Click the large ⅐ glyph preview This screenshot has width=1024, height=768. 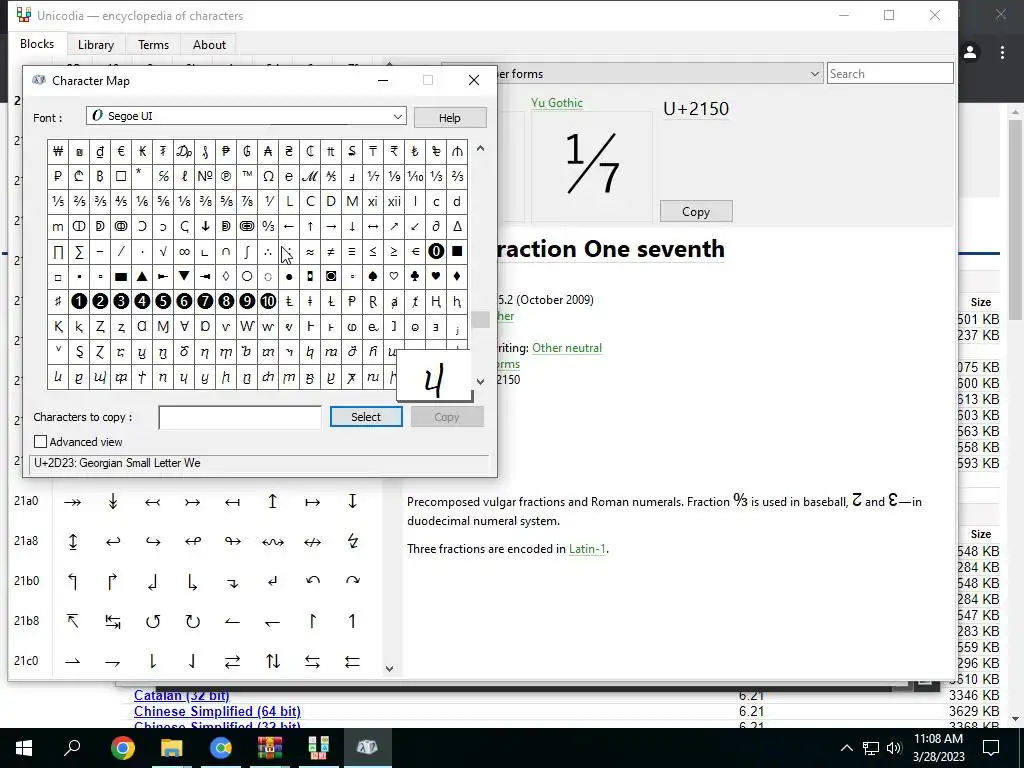tap(592, 165)
